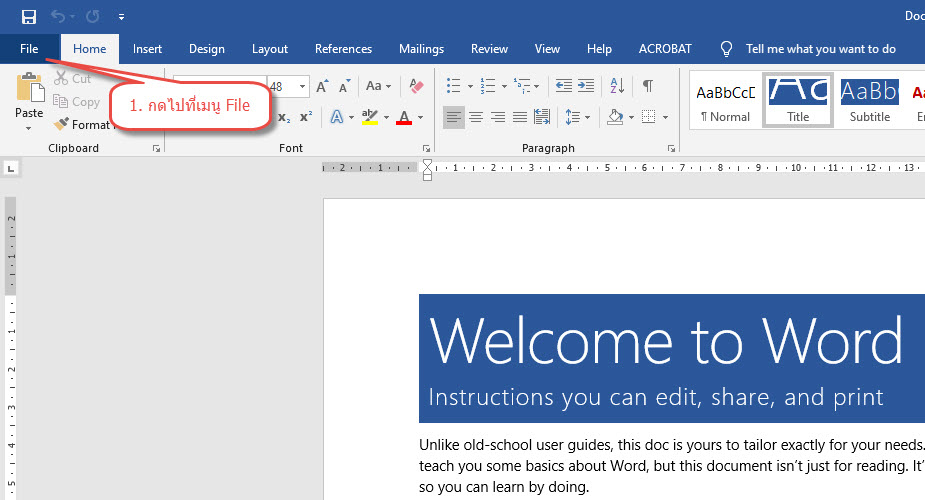925x500 pixels.
Task: Click the Cut button
Action: coord(72,78)
